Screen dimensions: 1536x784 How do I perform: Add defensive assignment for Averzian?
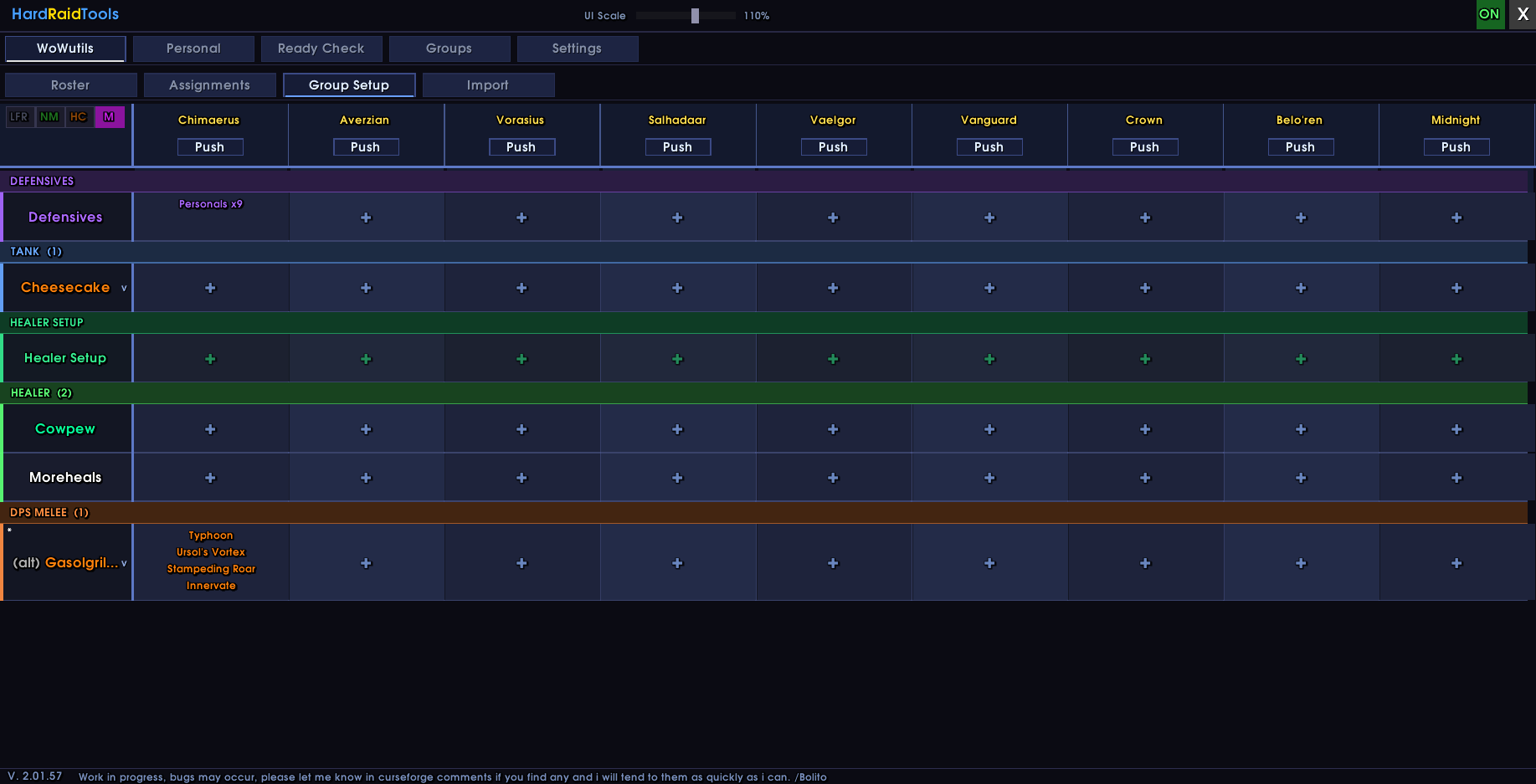coord(366,218)
